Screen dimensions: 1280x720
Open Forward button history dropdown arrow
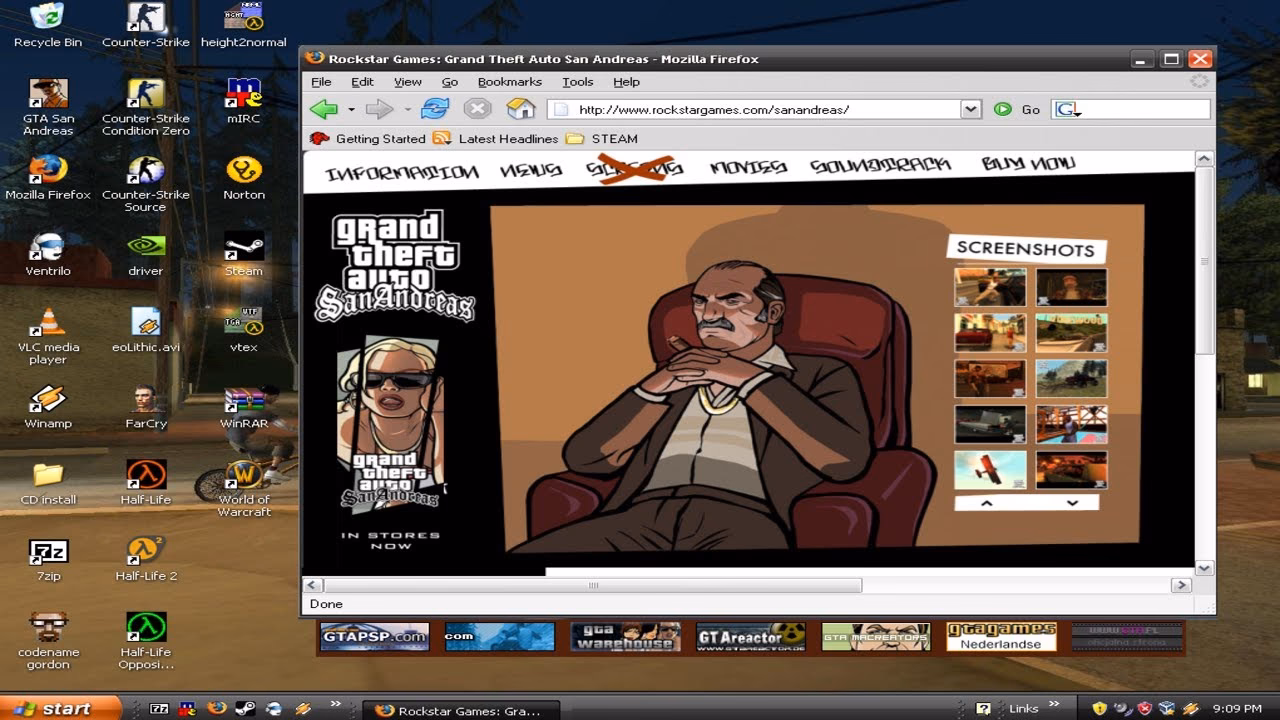[407, 110]
